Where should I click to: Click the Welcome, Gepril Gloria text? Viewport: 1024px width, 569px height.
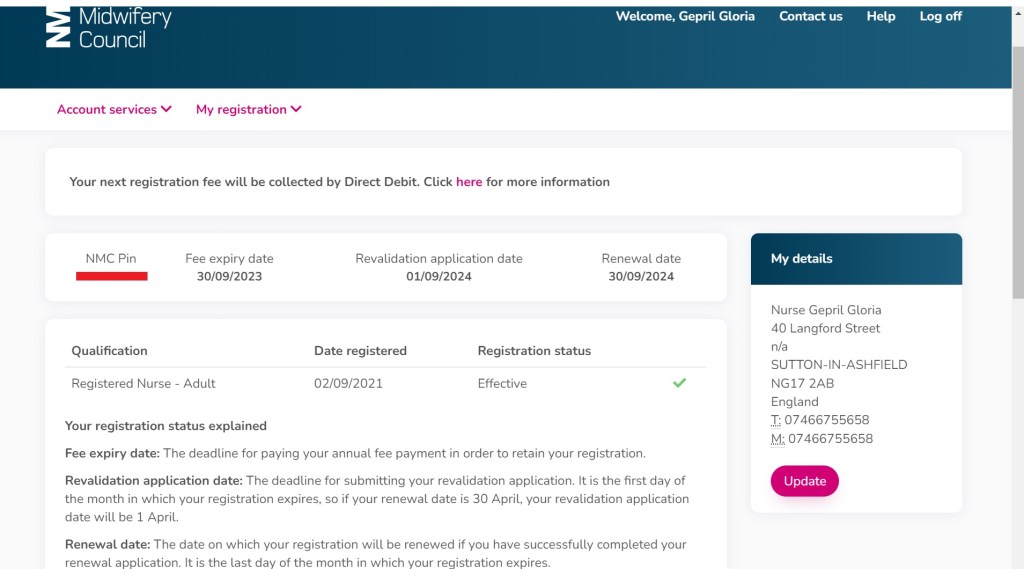click(x=685, y=16)
